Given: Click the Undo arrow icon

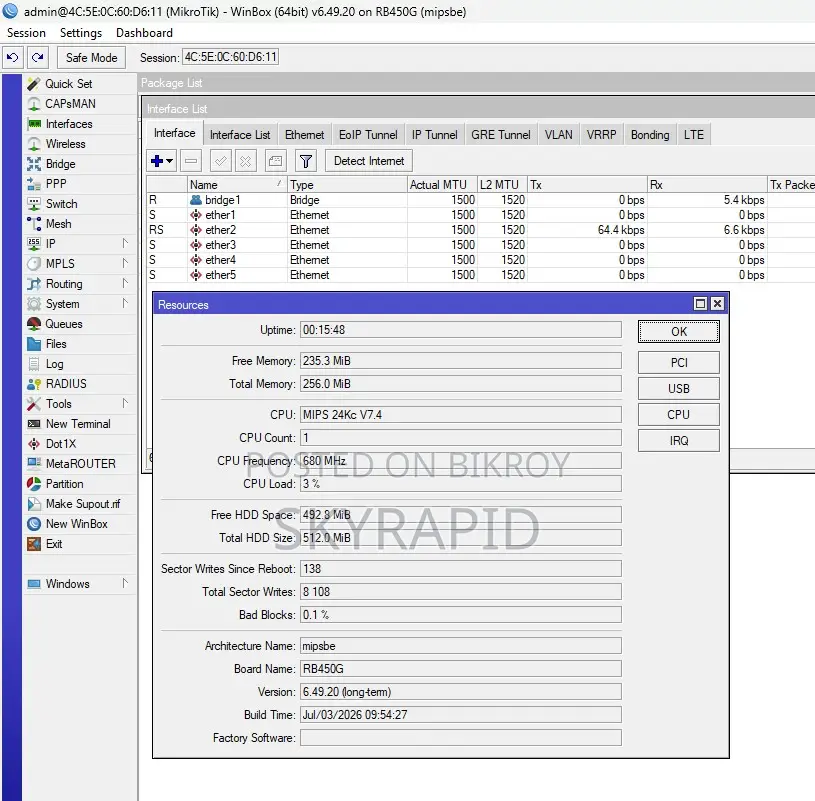Looking at the screenshot, I should click(x=12, y=57).
